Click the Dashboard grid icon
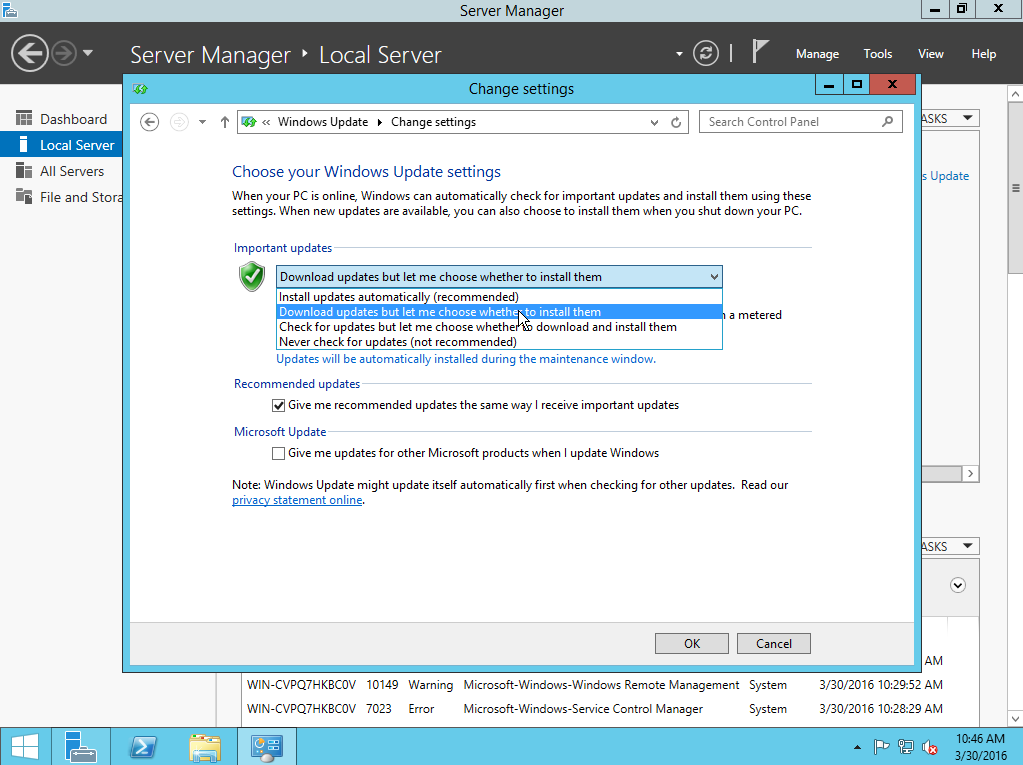This screenshot has height=765, width=1023. [24, 118]
